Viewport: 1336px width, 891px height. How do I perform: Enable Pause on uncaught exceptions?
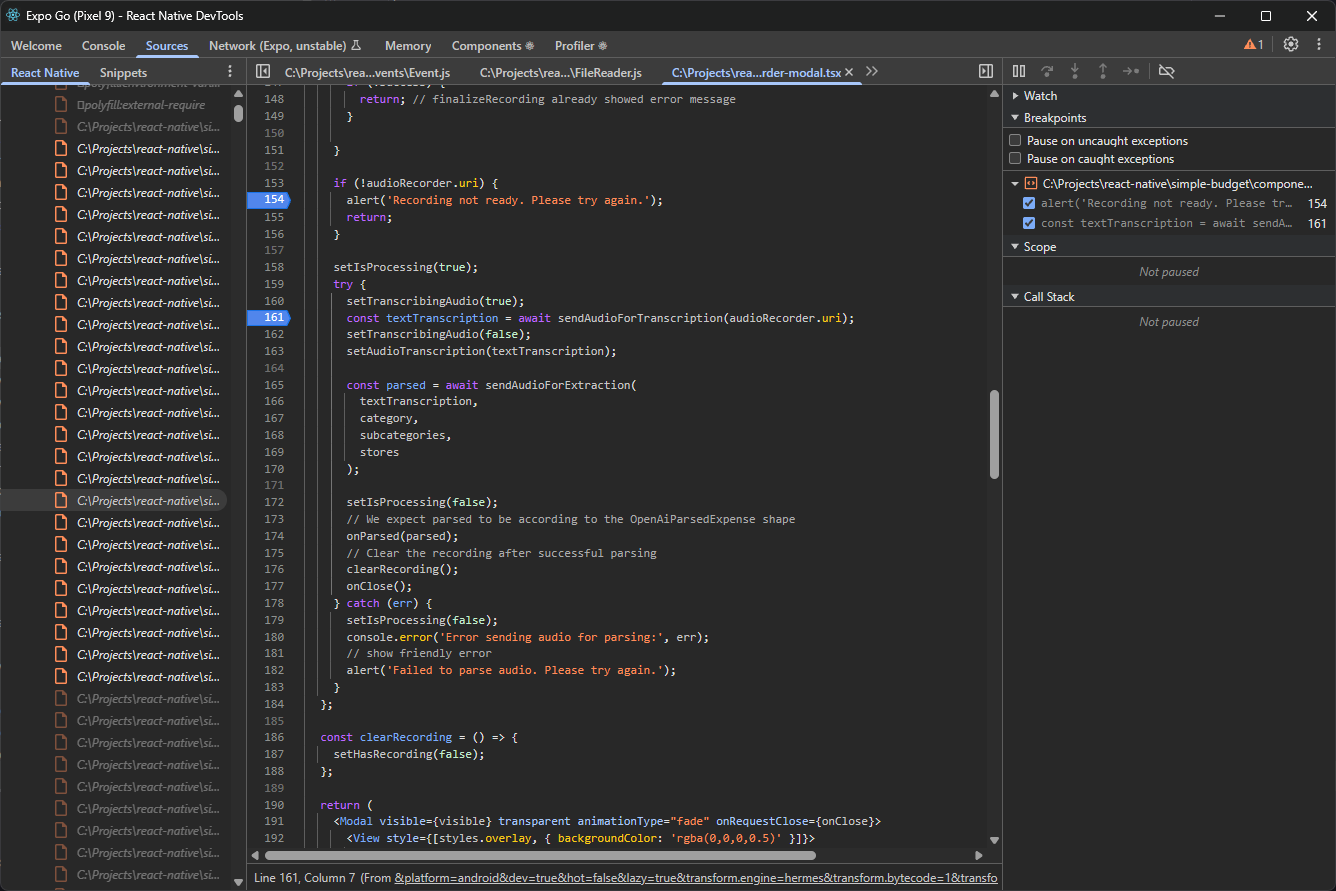click(1014, 140)
